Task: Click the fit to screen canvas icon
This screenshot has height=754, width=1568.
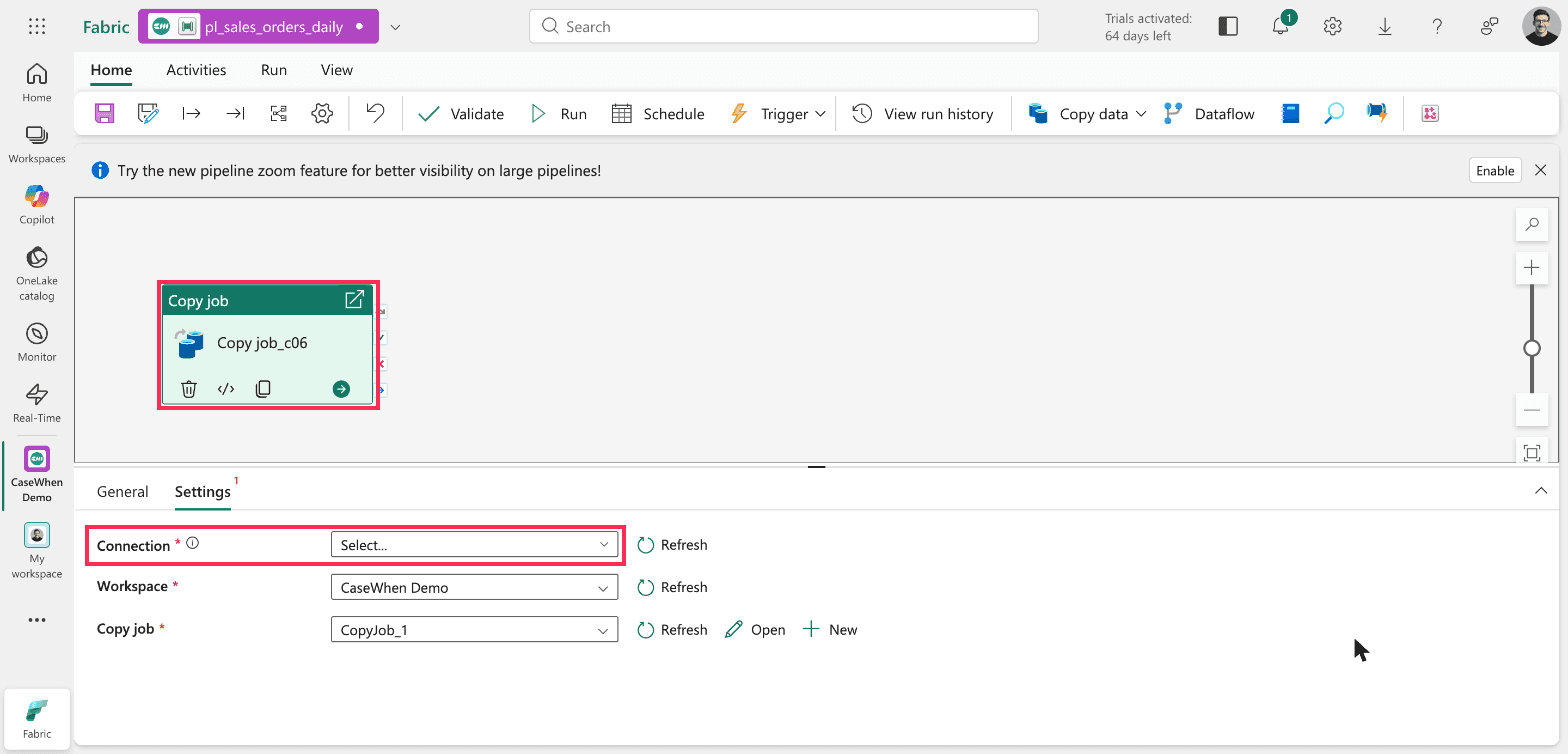Action: point(1531,453)
